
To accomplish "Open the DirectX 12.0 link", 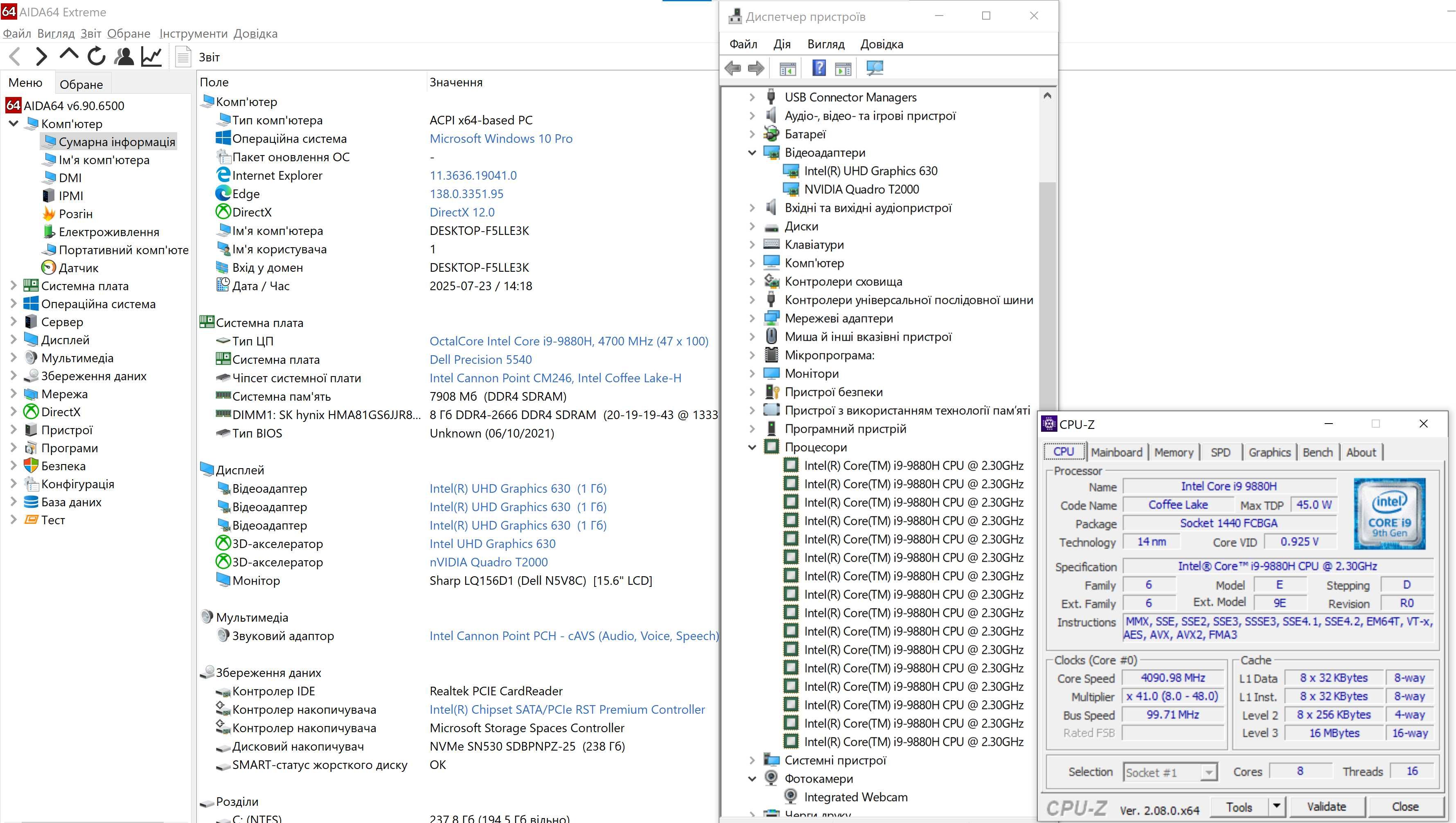I will click(x=462, y=212).
